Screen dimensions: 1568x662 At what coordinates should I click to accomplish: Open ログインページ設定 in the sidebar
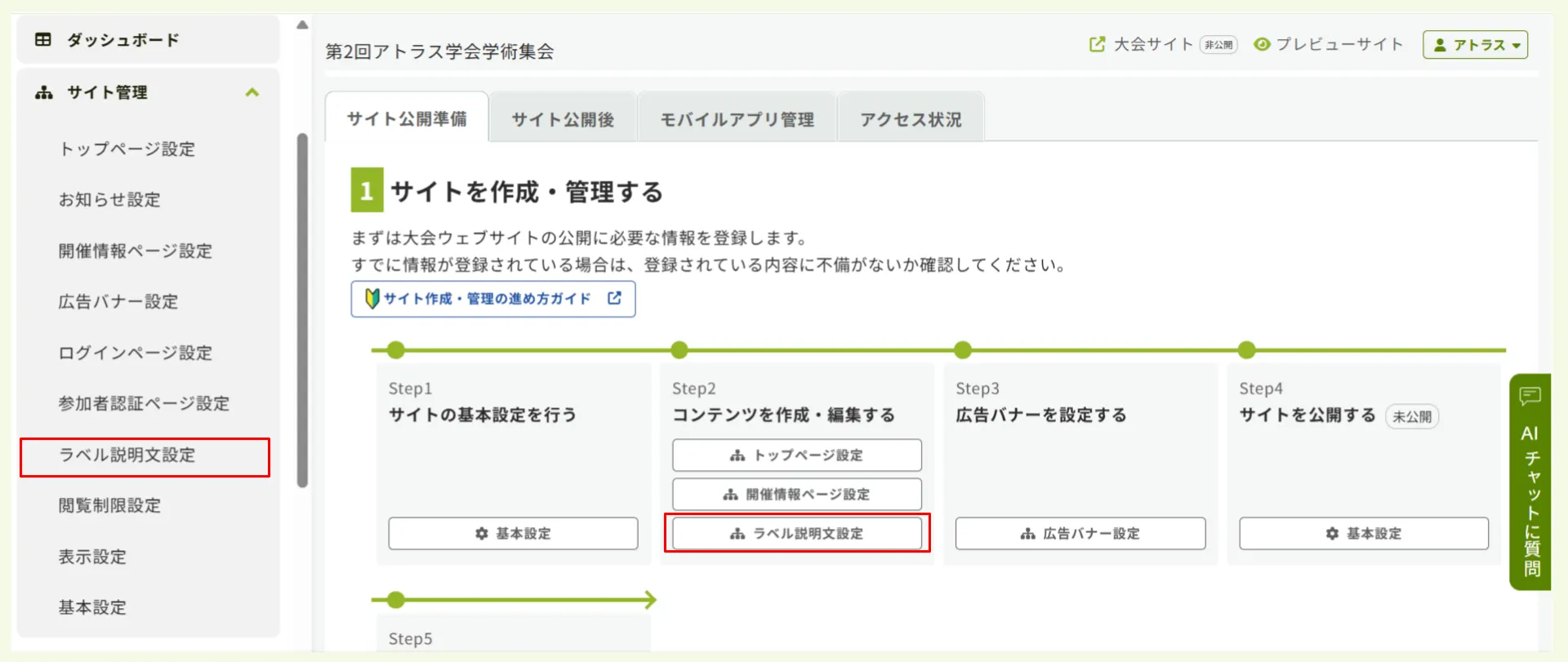[x=135, y=353]
